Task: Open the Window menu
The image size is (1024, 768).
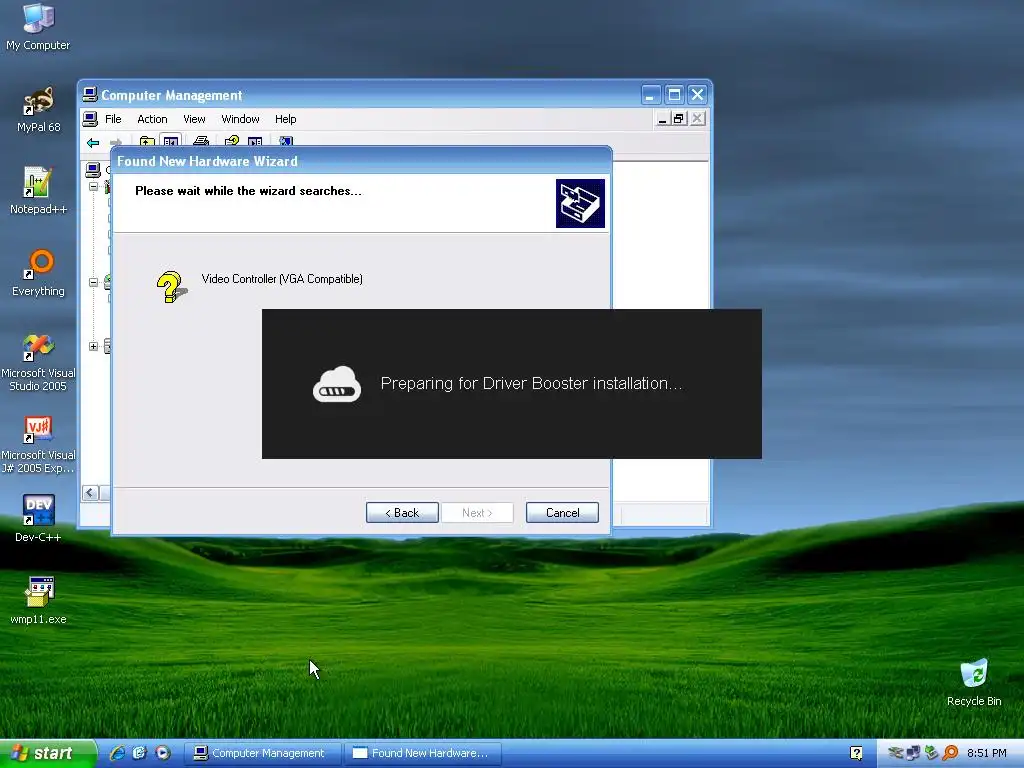Action: (240, 119)
